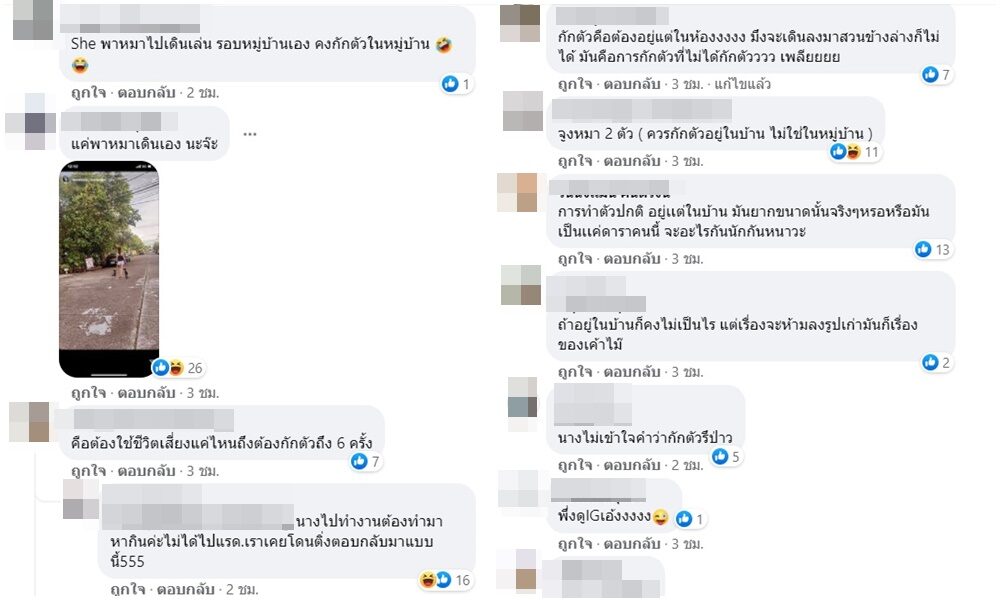Click ตอบกลับ below the dog-walk photo comment
The width and height of the screenshot is (1000, 600).
pos(147,393)
